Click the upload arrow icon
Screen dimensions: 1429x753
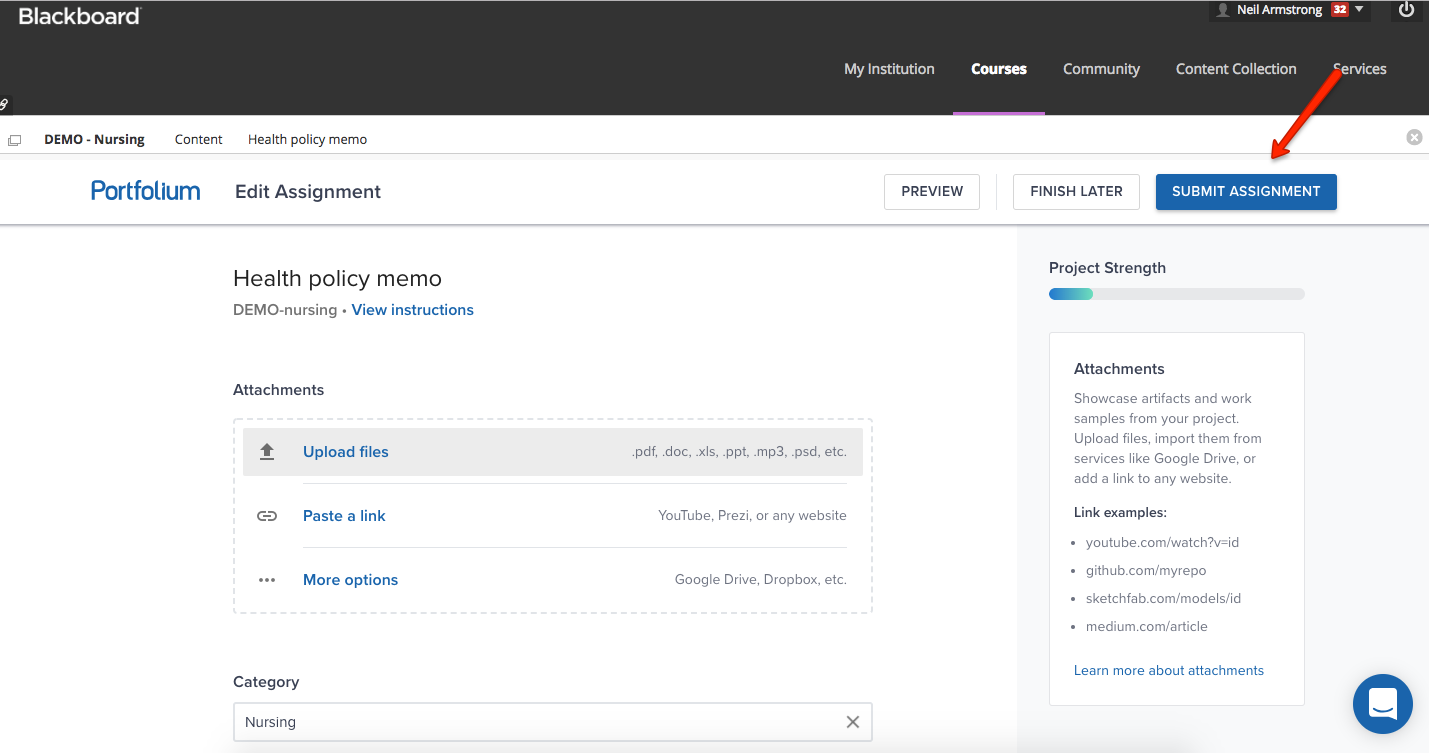[x=267, y=452]
